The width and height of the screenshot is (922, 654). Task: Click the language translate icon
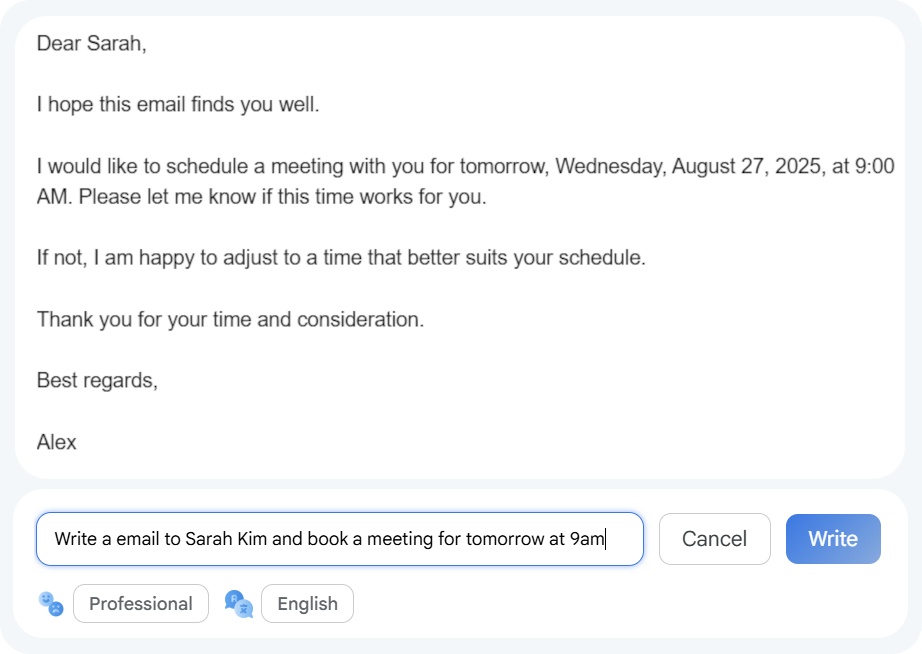tap(238, 603)
